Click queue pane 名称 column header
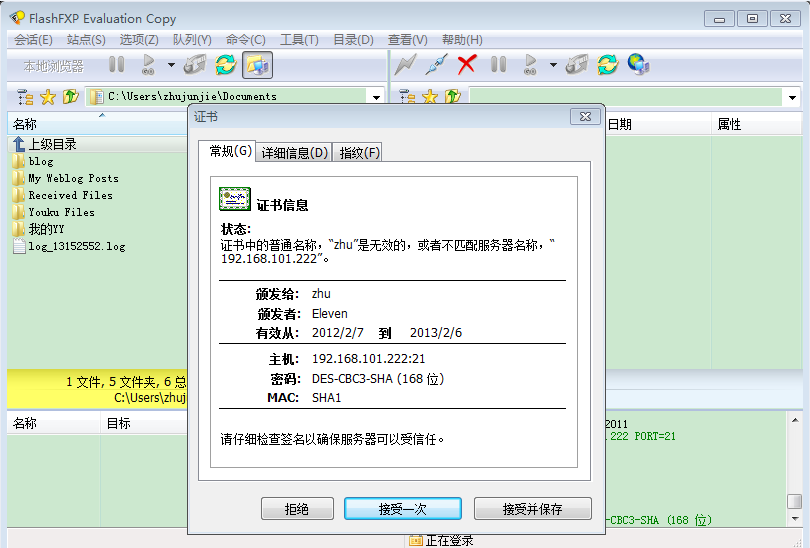The width and height of the screenshot is (810, 548). point(53,424)
